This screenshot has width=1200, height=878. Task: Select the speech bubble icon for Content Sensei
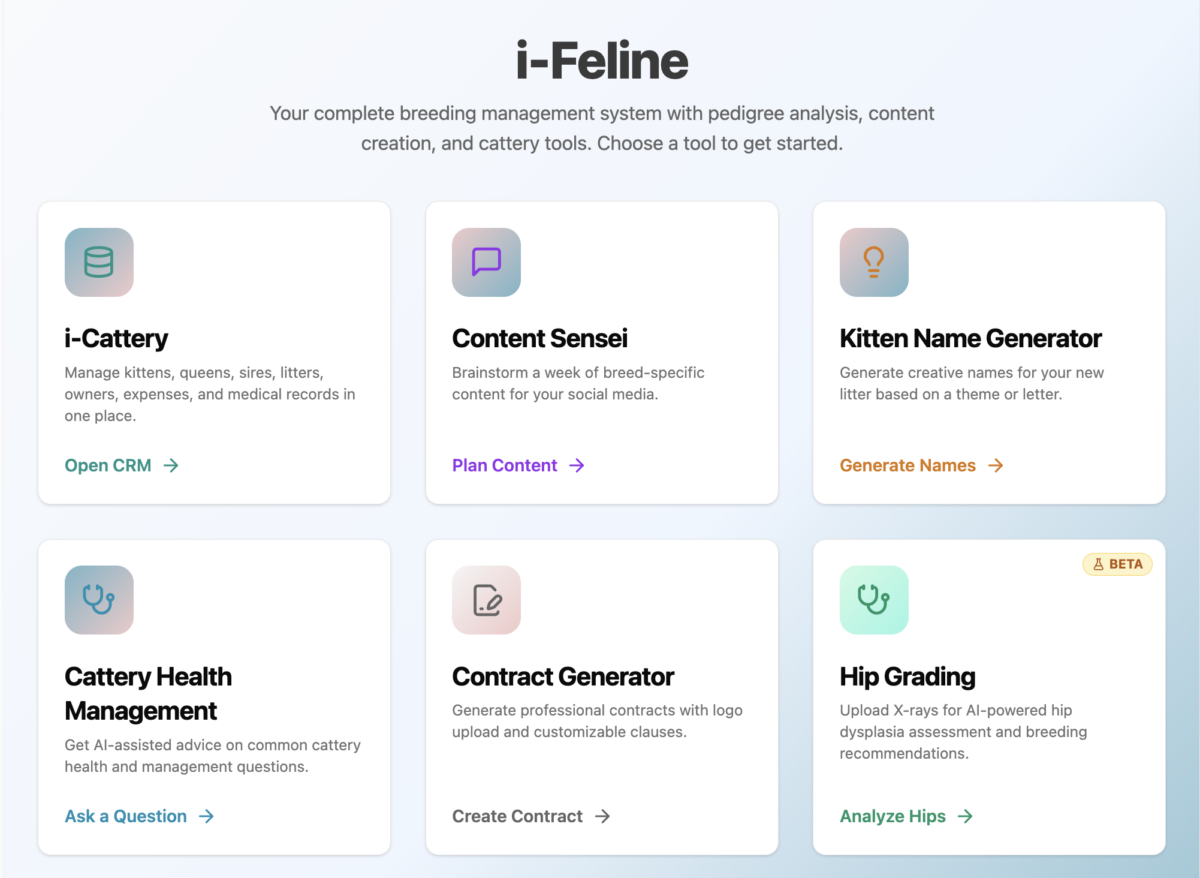pos(486,262)
